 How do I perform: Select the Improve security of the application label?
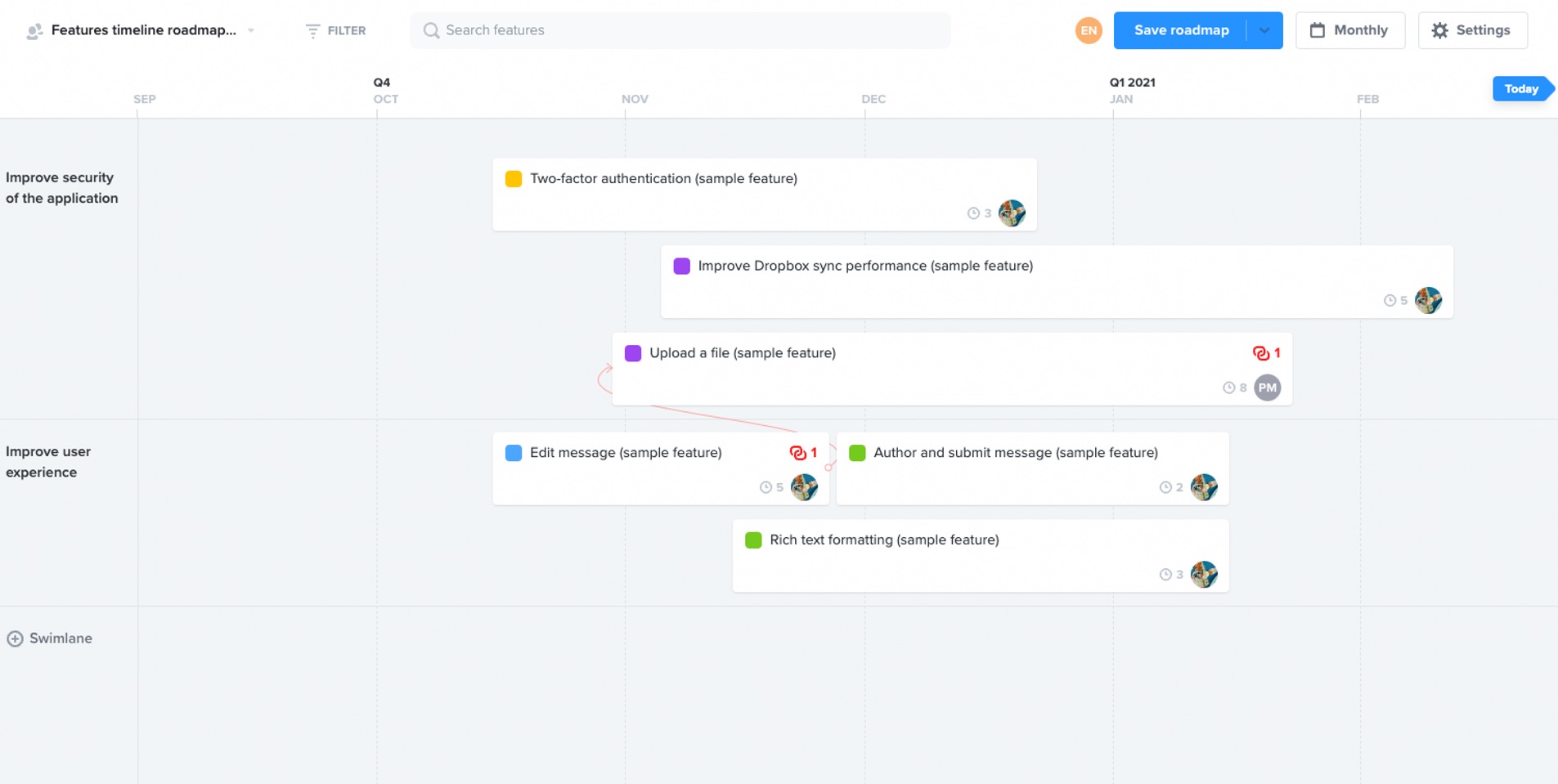tap(63, 187)
